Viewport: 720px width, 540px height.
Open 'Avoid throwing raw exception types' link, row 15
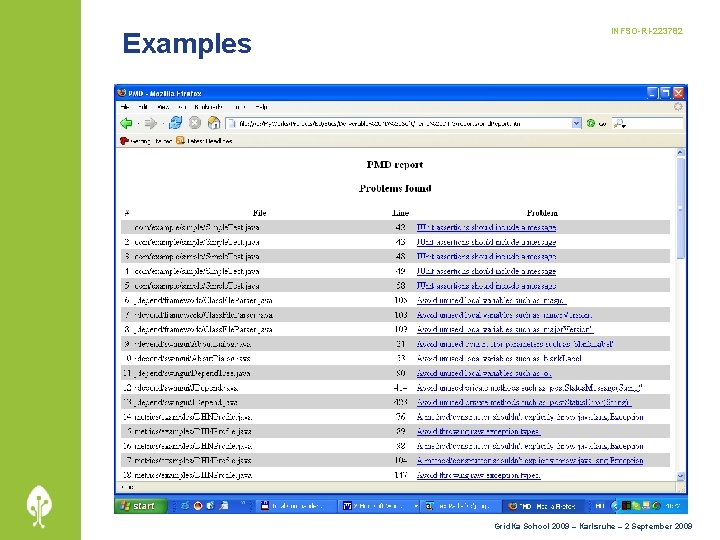point(478,432)
